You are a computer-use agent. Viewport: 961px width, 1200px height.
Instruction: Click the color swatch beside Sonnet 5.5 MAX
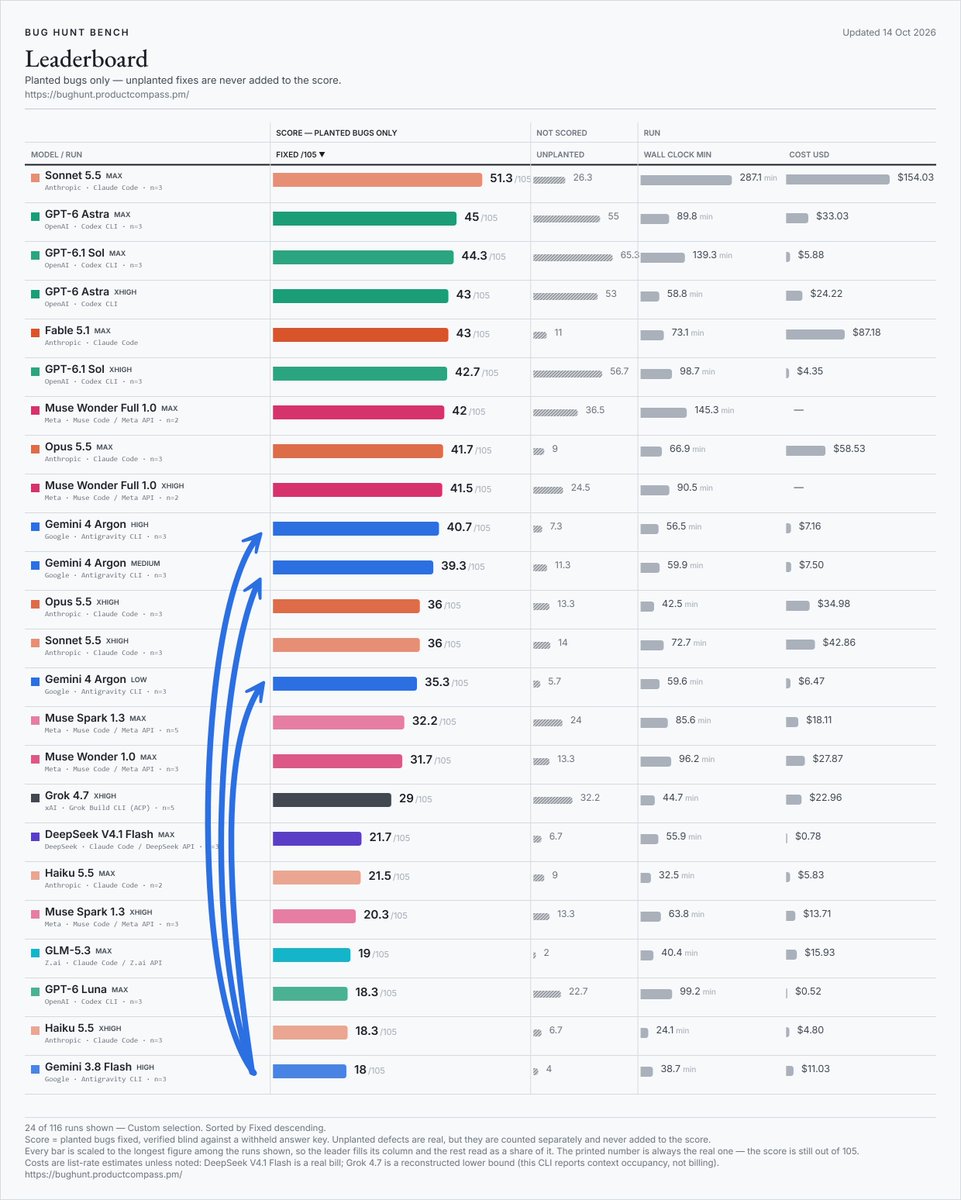pyautogui.click(x=35, y=177)
